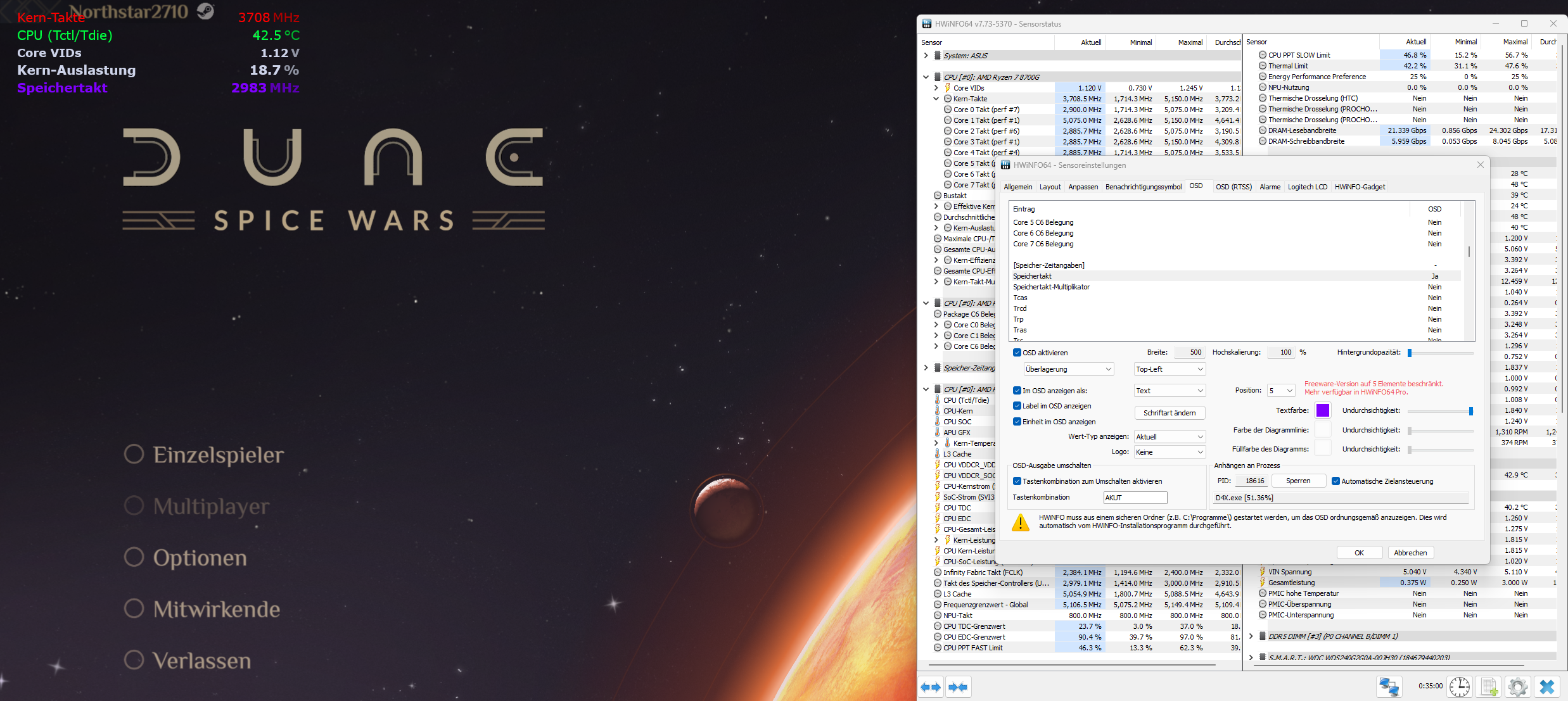This screenshot has width=1568, height=701.
Task: Open sensor settings via gear icon
Action: 1518,686
